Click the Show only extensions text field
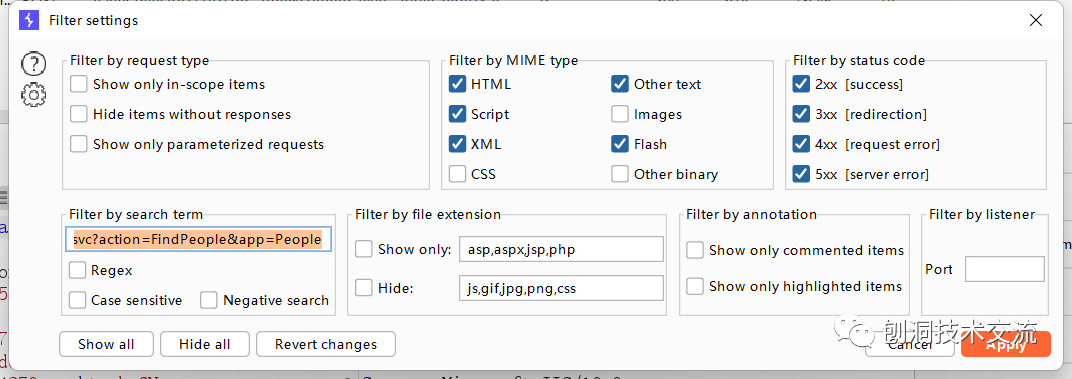Screen dimensions: 1072x379 click(x=561, y=250)
